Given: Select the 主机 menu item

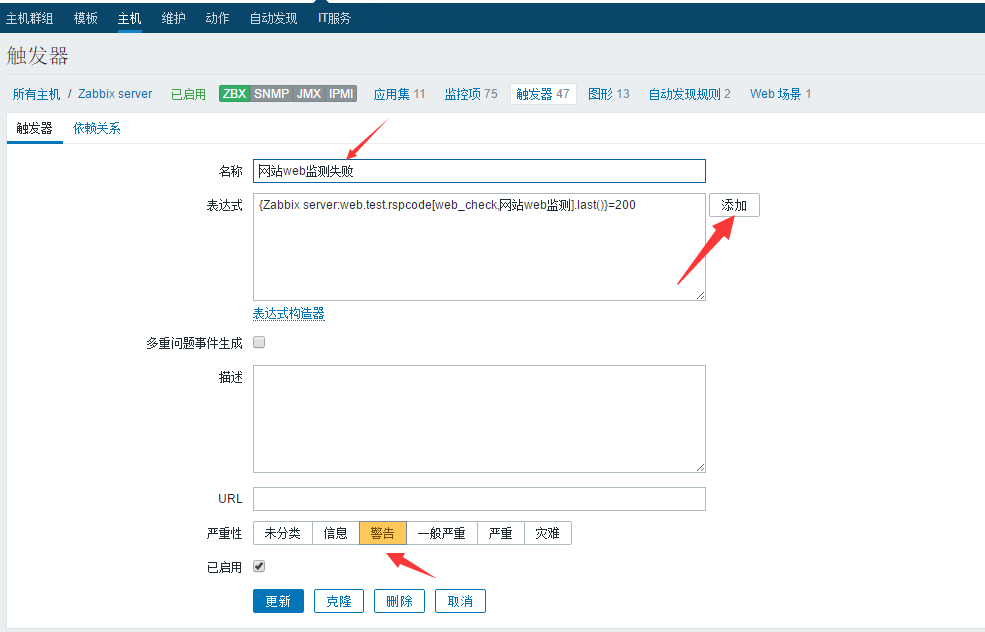Looking at the screenshot, I should 129,18.
